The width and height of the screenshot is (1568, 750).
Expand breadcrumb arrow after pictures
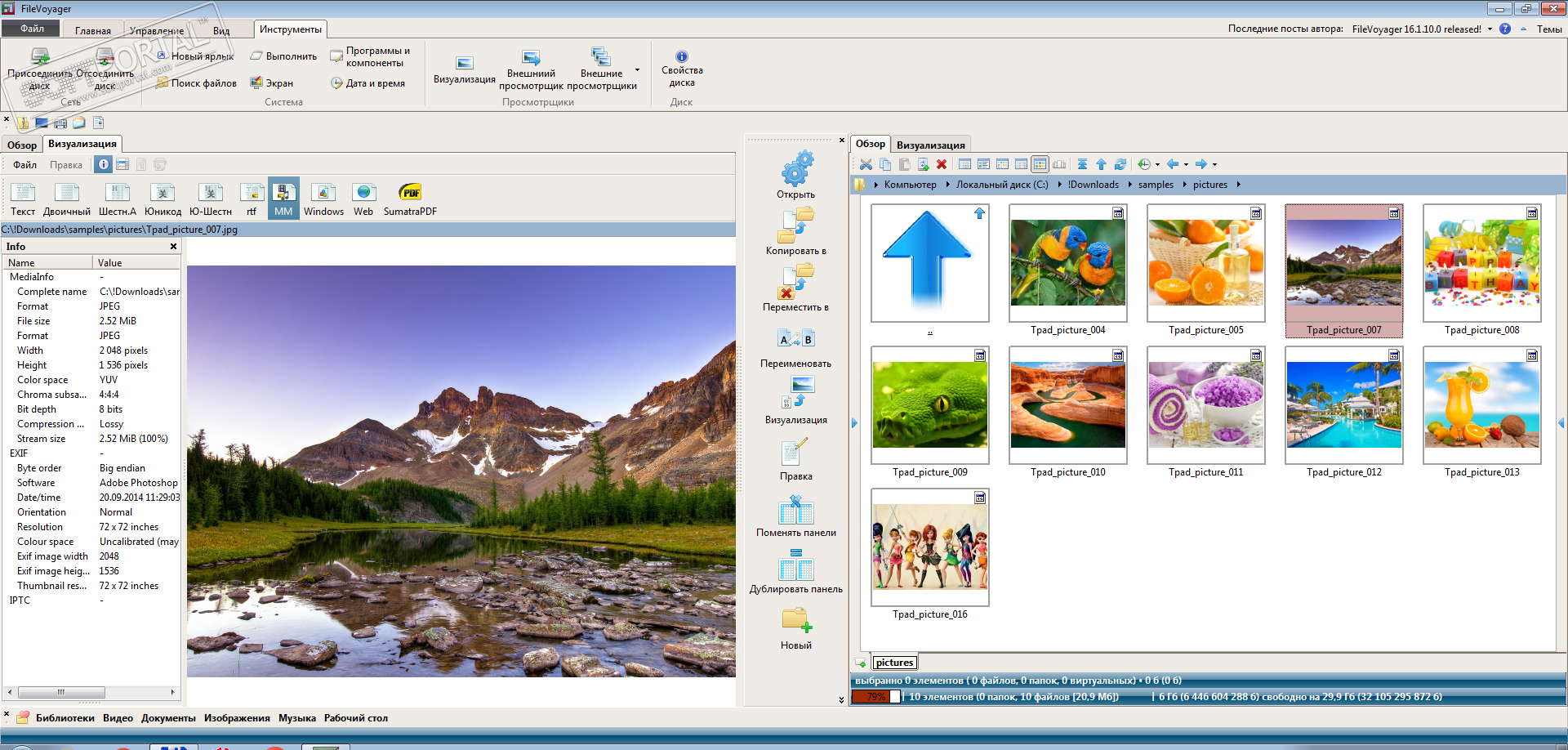pos(1238,185)
